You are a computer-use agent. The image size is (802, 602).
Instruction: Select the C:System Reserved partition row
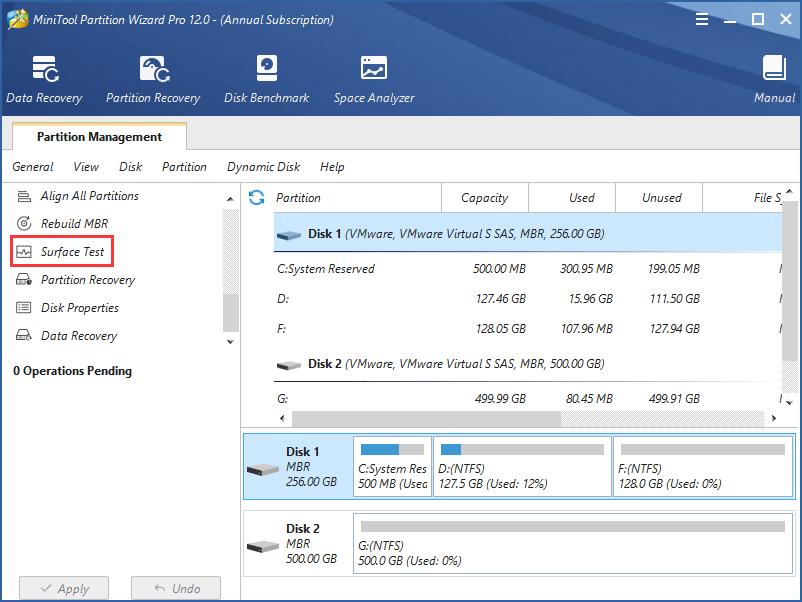528,269
